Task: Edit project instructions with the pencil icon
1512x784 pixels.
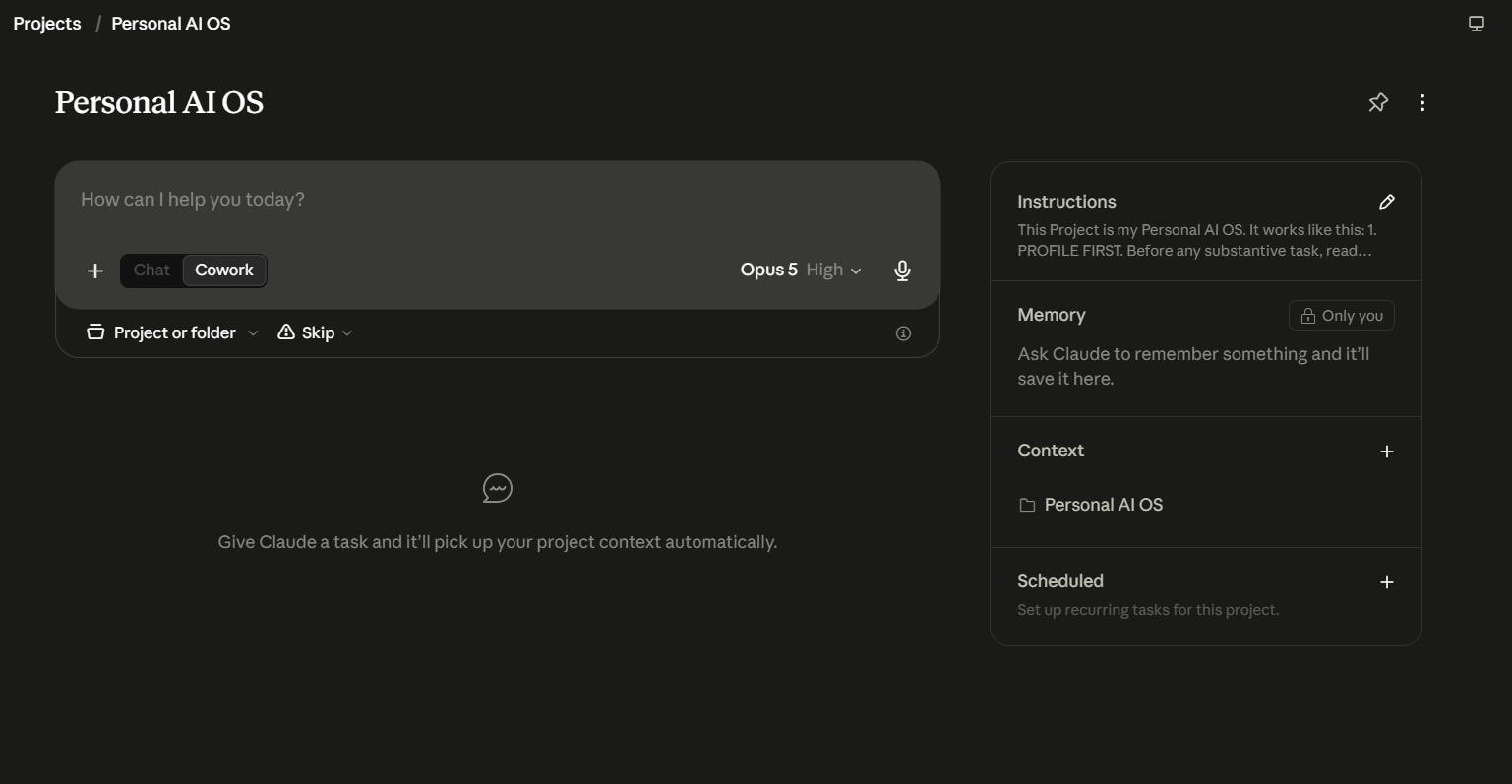Action: click(x=1387, y=202)
